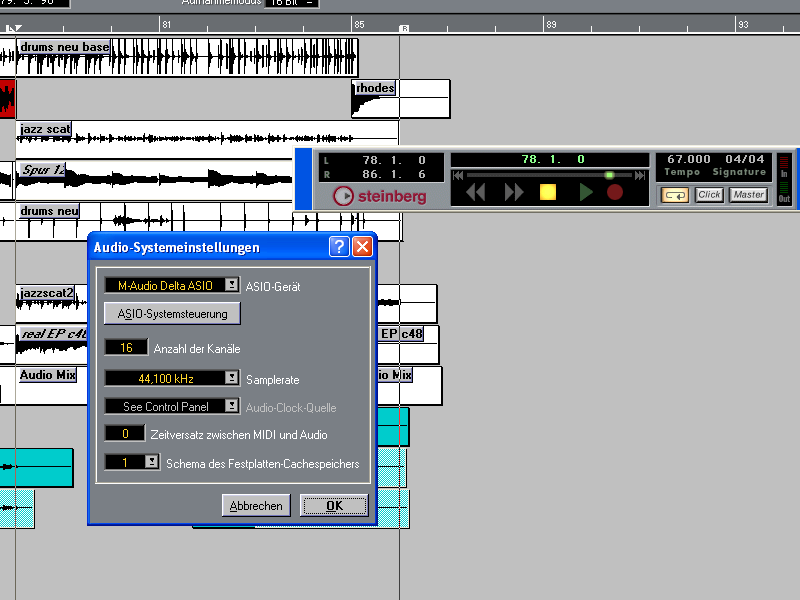The width and height of the screenshot is (800, 600).
Task: Rewind the transport
Action: pyautogui.click(x=476, y=192)
